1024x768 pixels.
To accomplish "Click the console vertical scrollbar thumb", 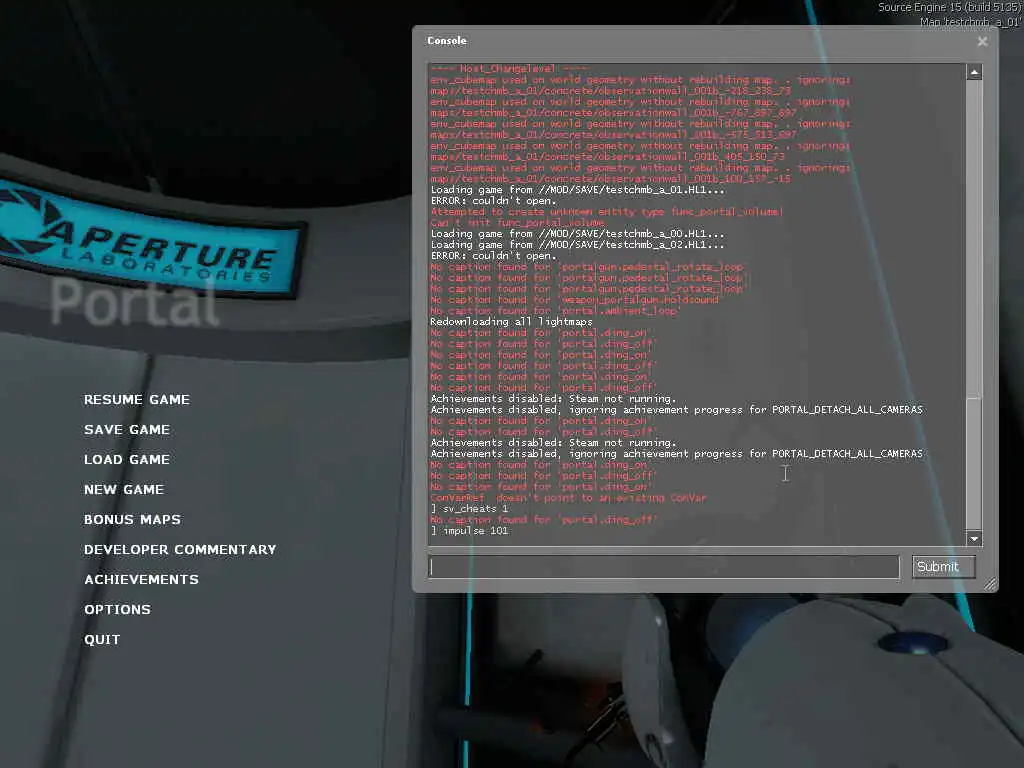I will click(x=974, y=462).
